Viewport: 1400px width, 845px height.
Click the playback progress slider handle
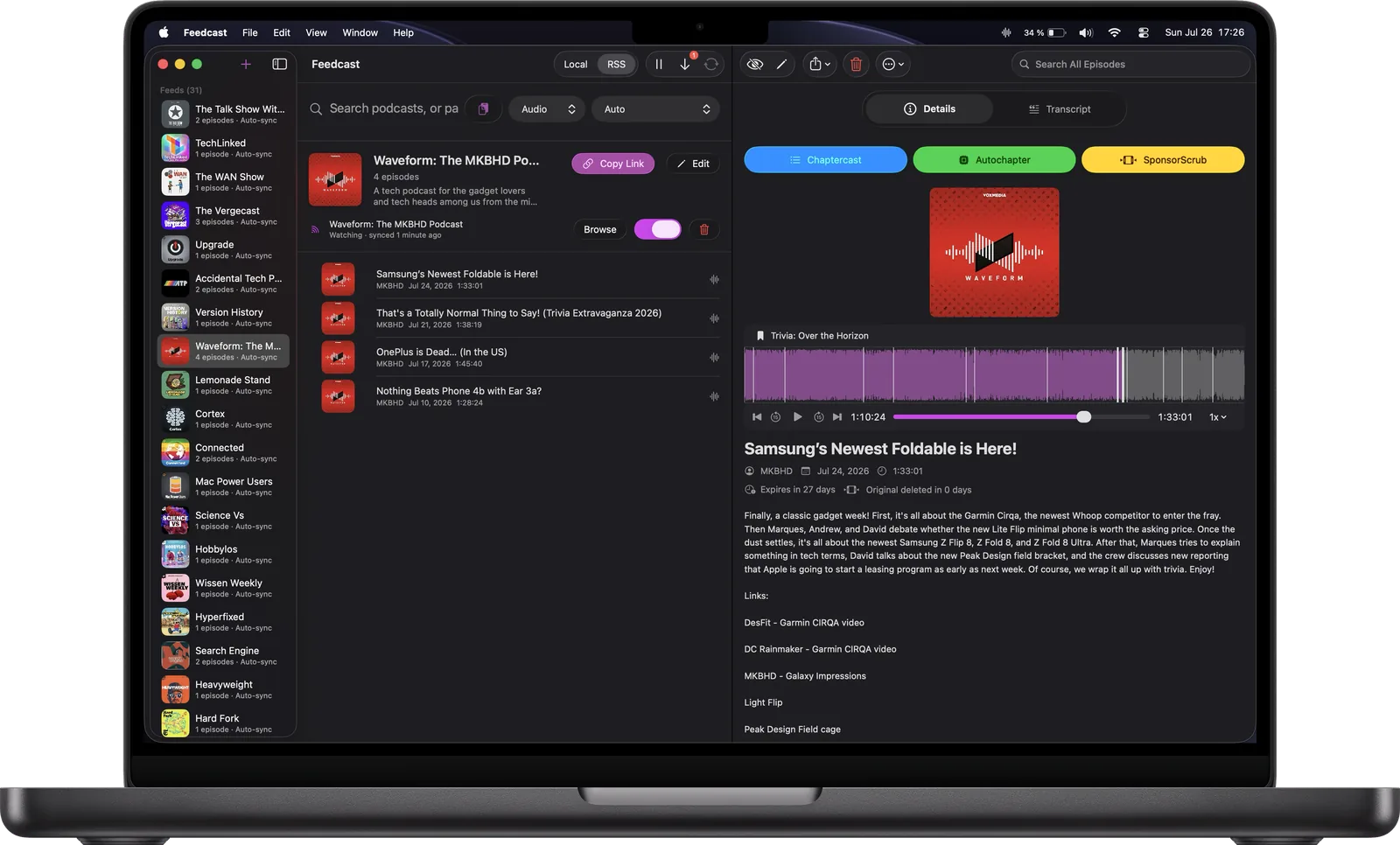pyautogui.click(x=1084, y=417)
